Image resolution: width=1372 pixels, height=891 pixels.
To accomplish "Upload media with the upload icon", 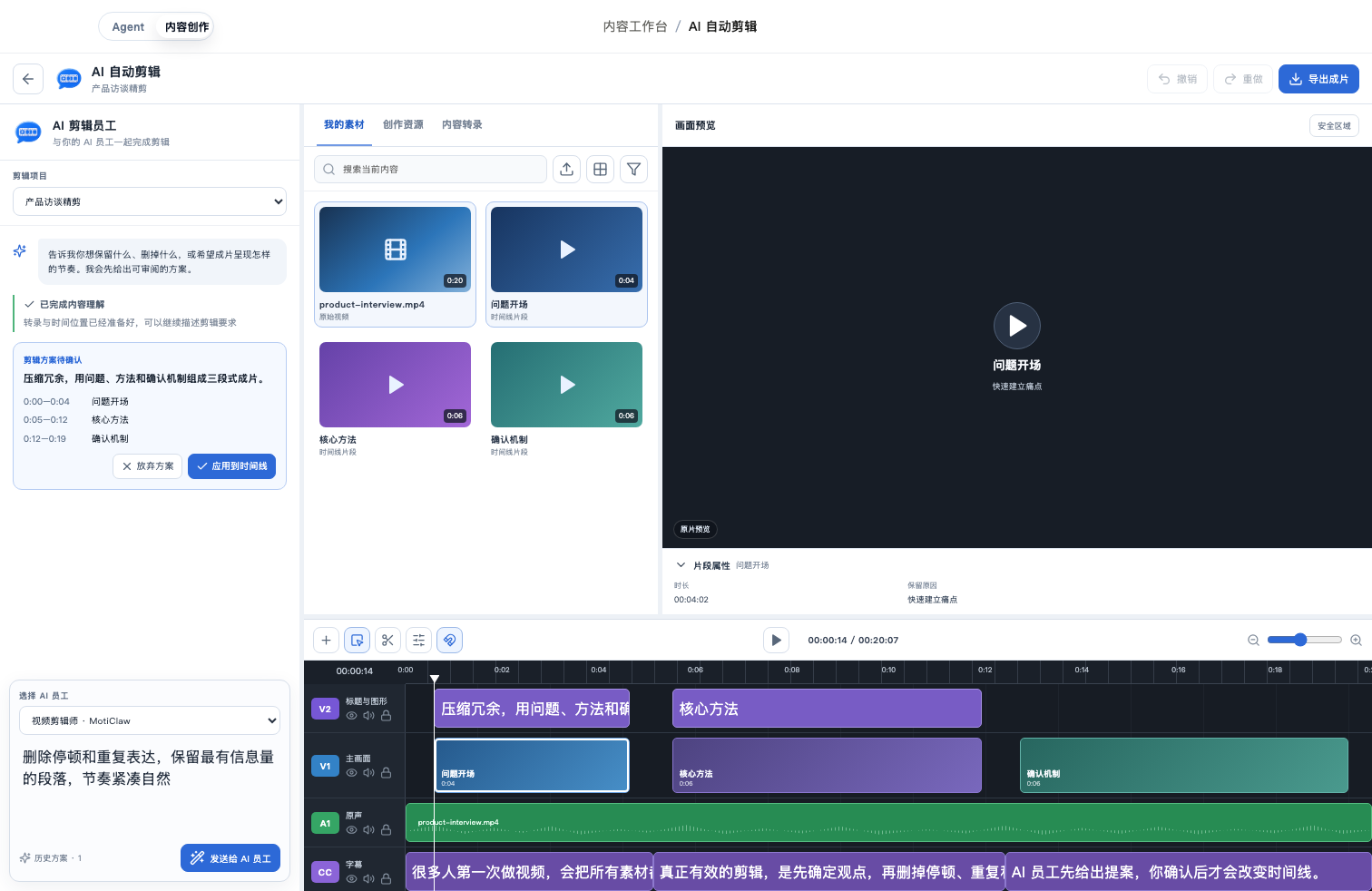I will [x=567, y=169].
